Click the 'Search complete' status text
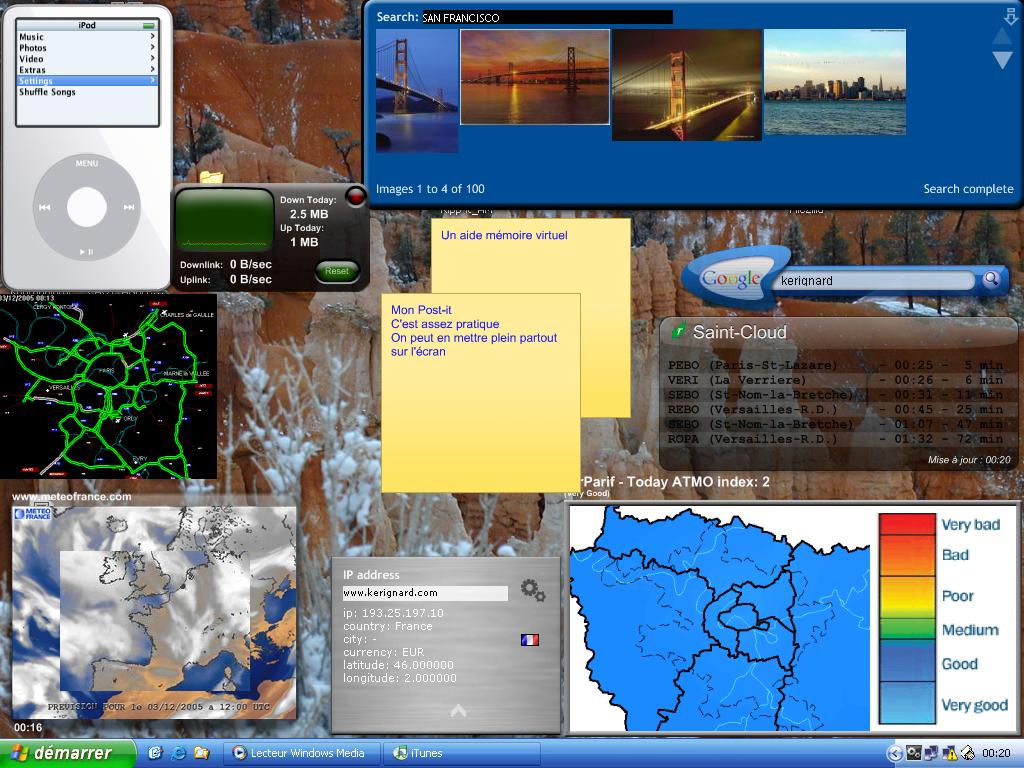 [x=968, y=189]
